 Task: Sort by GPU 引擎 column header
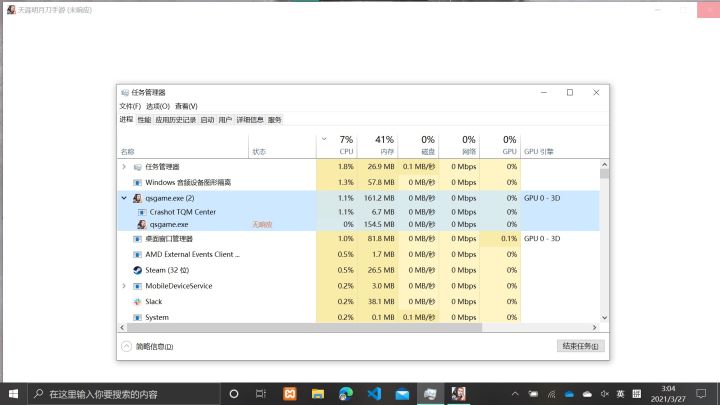click(560, 145)
